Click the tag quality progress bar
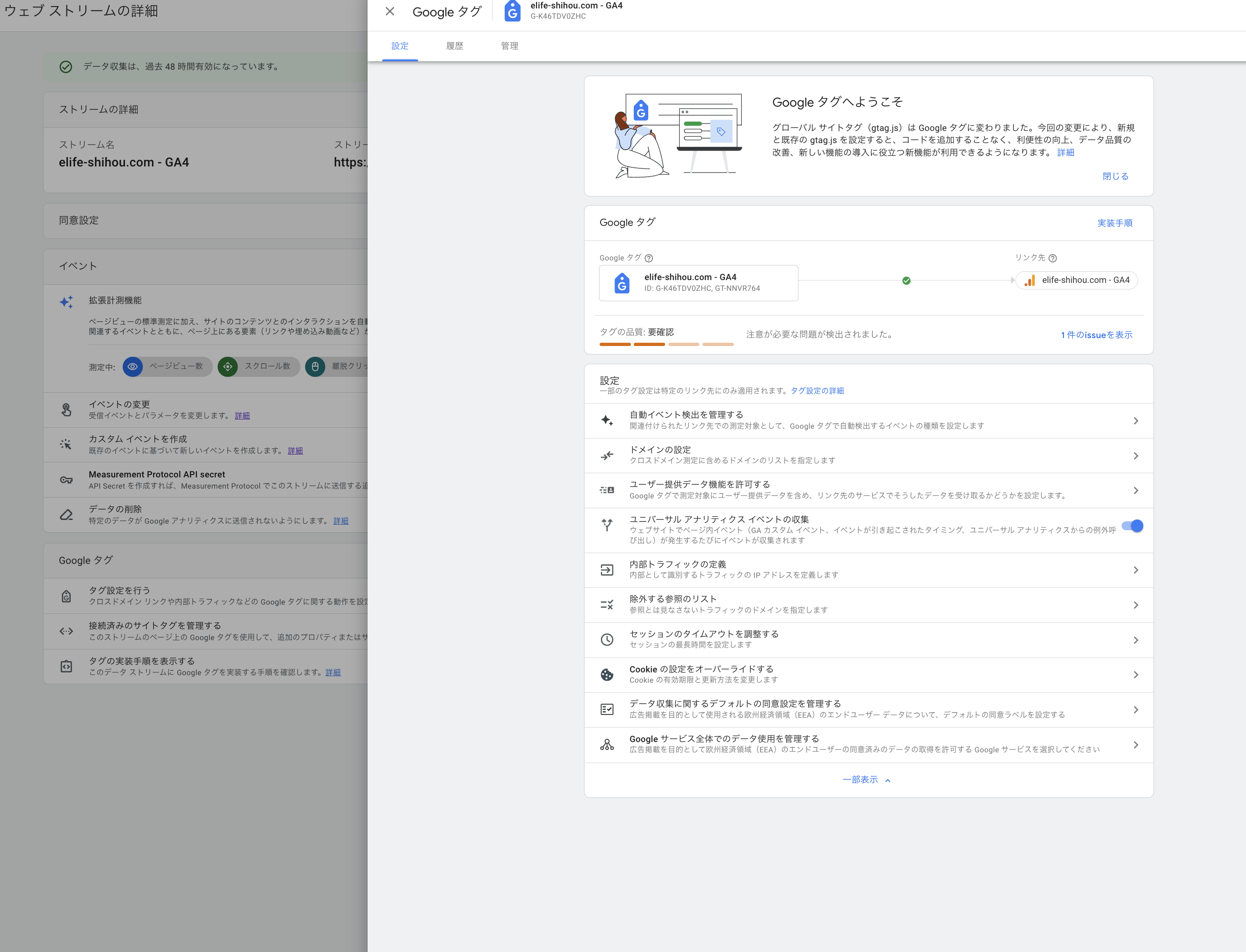This screenshot has width=1246, height=952. 666,344
